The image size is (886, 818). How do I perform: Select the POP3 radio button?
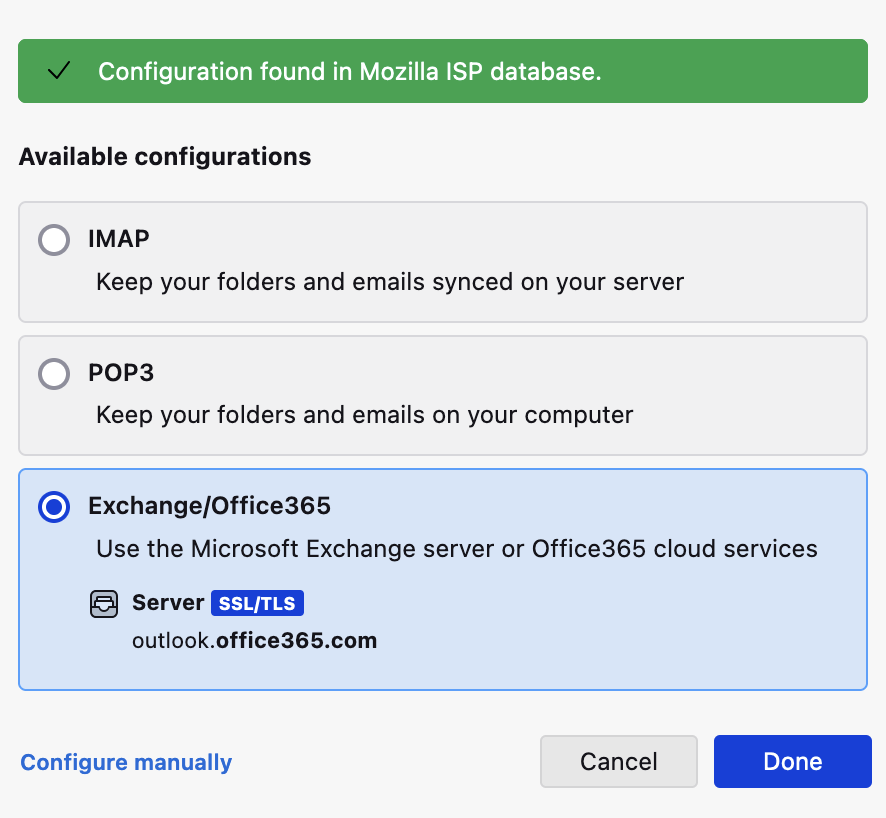[54, 373]
